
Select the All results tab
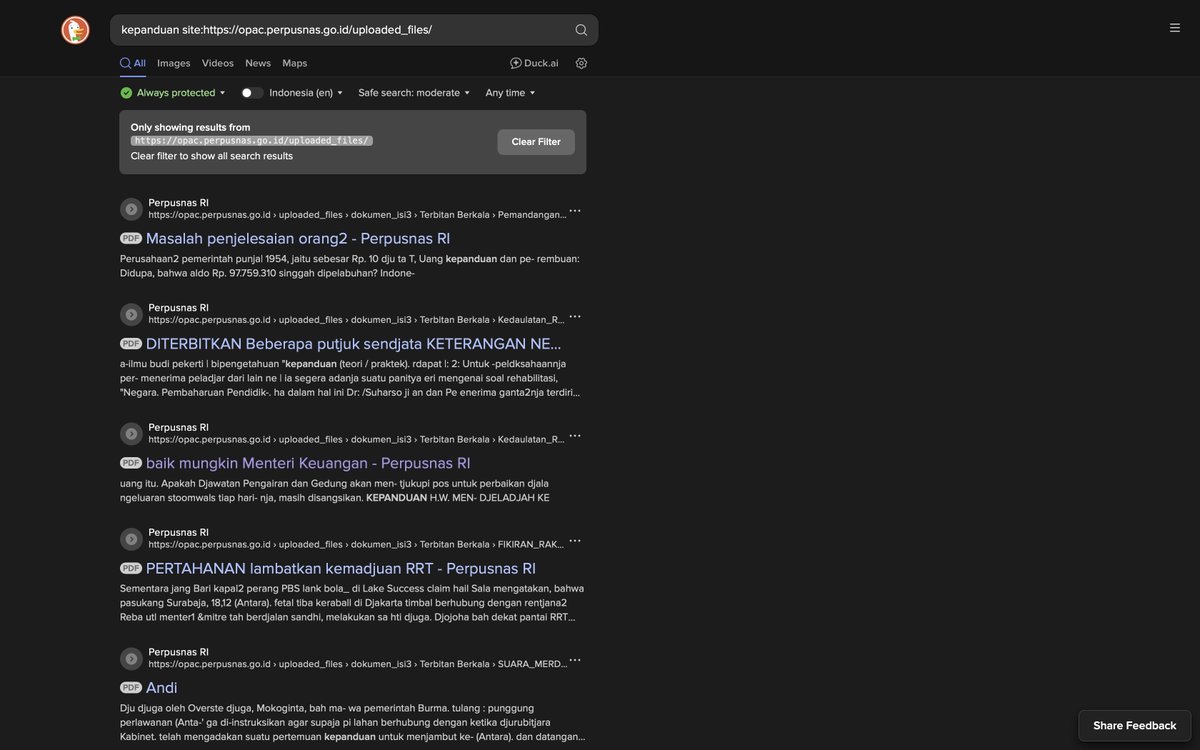[x=133, y=63]
